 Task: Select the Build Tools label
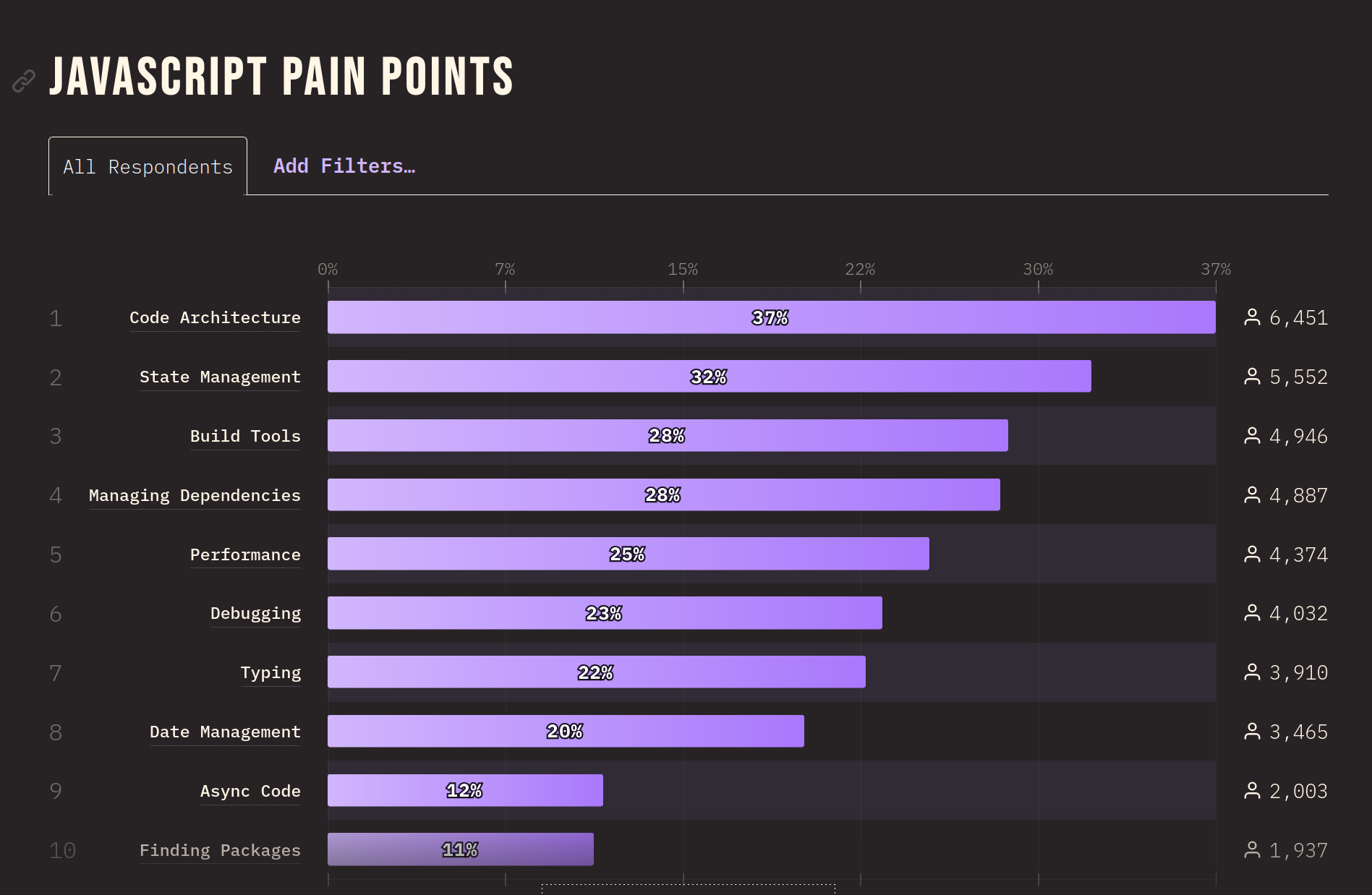(245, 437)
